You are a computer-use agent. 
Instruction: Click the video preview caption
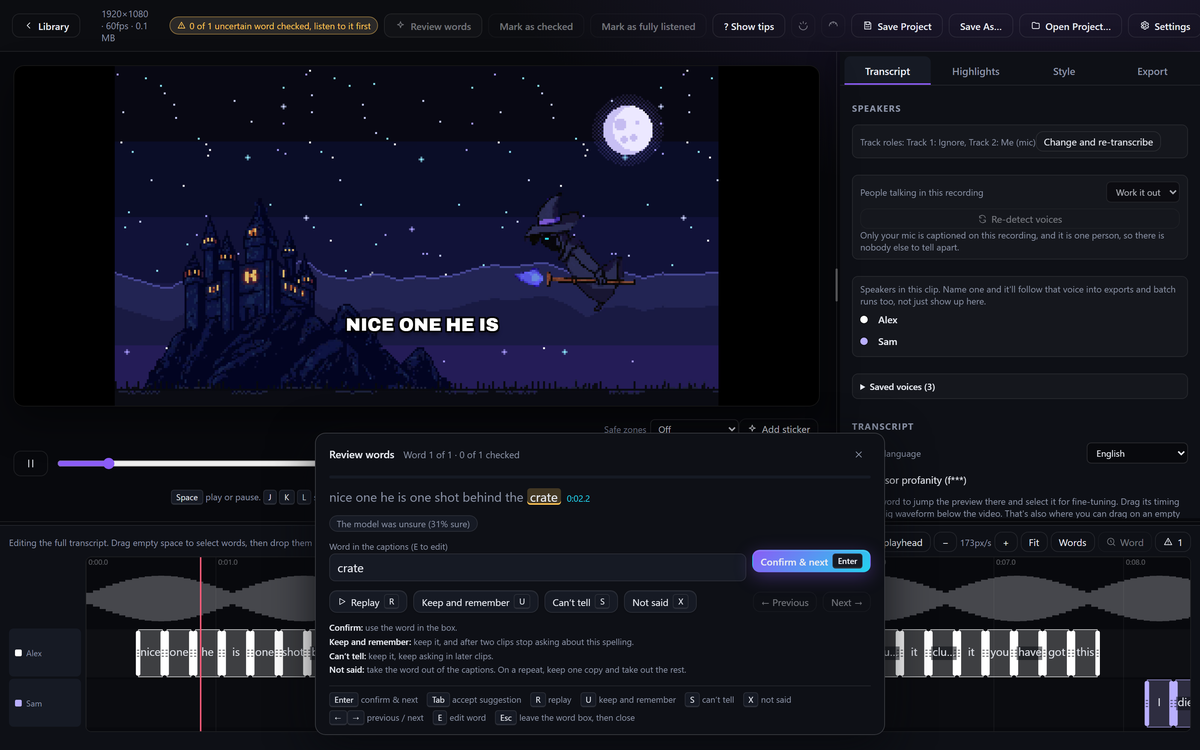[422, 325]
